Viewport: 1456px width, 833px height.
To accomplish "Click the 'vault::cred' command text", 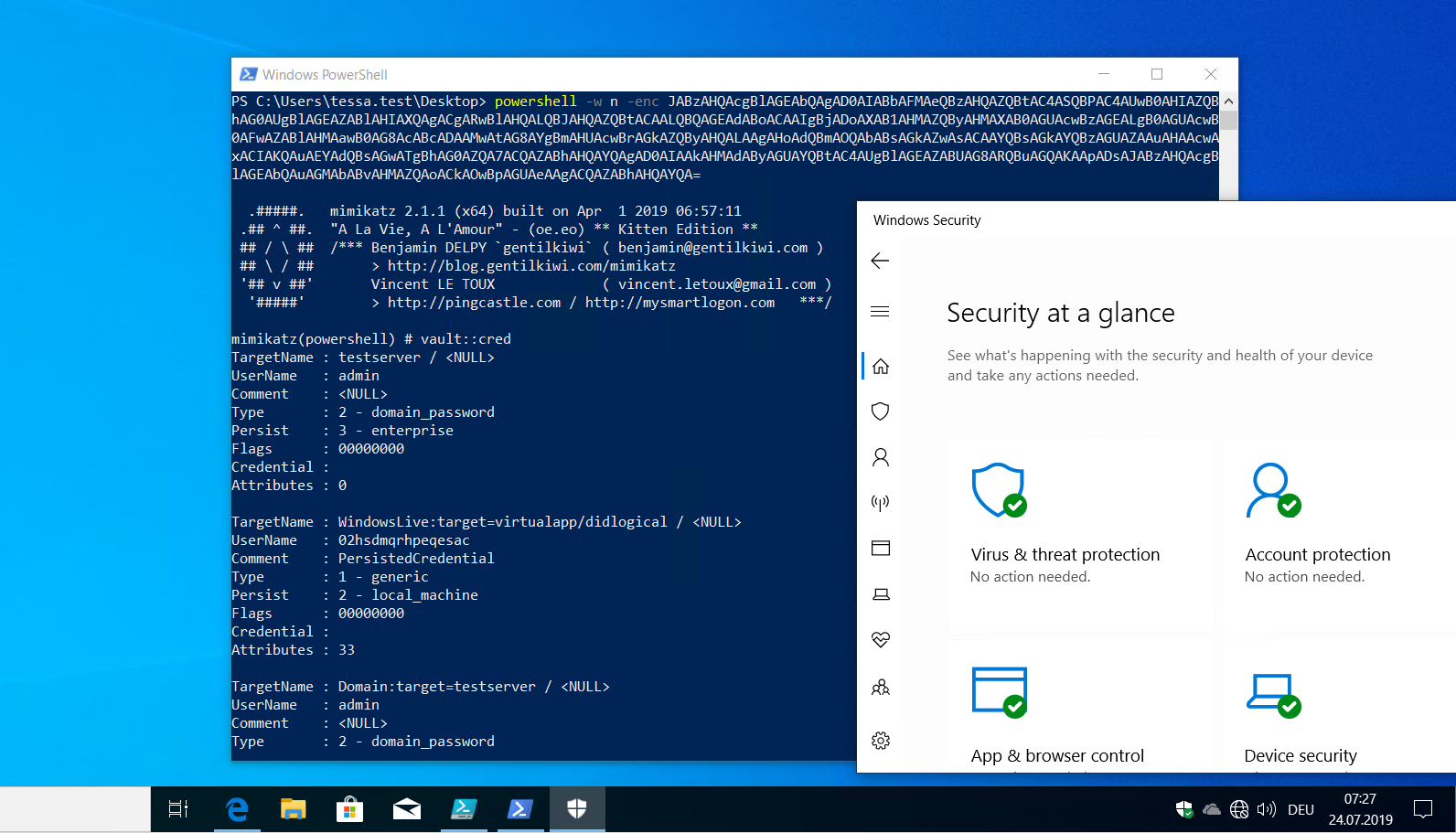I will (466, 339).
